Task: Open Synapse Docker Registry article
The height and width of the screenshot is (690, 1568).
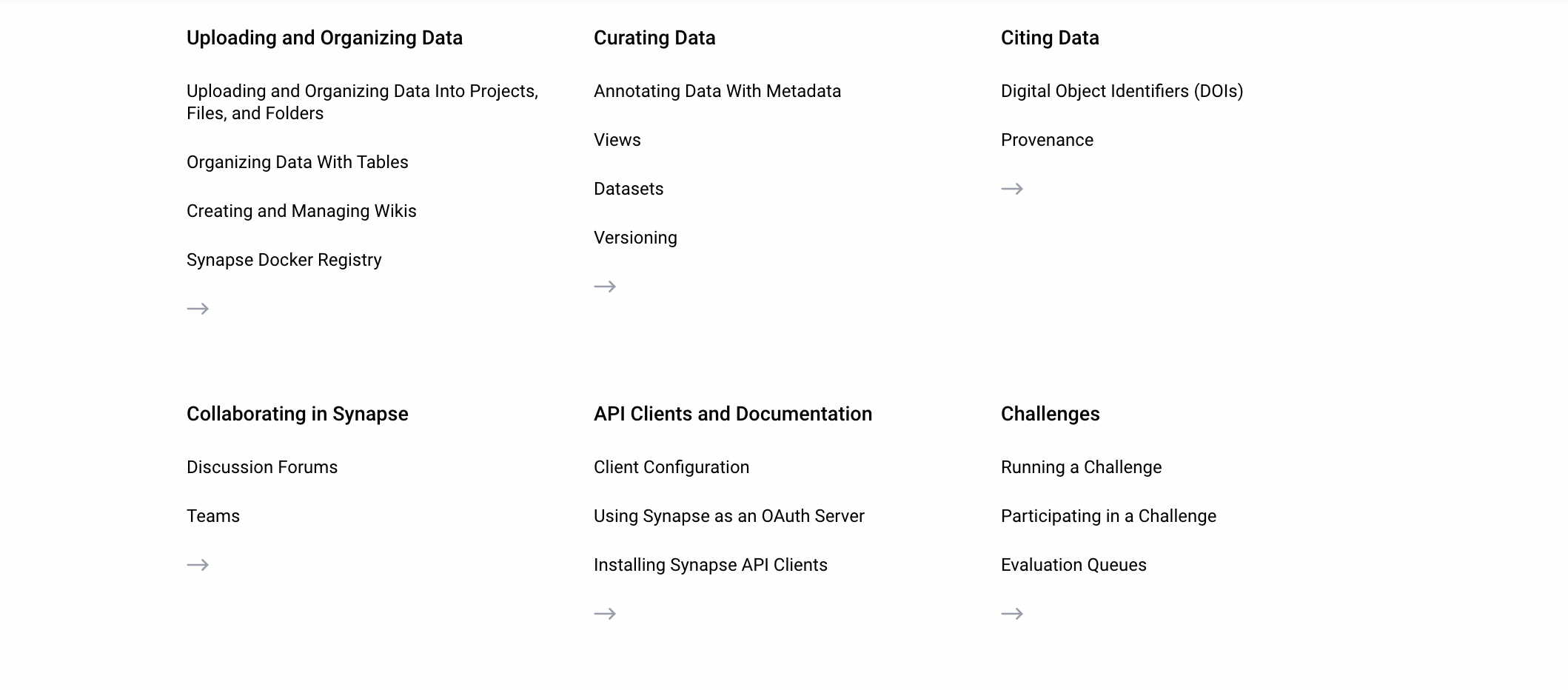Action: (x=284, y=260)
